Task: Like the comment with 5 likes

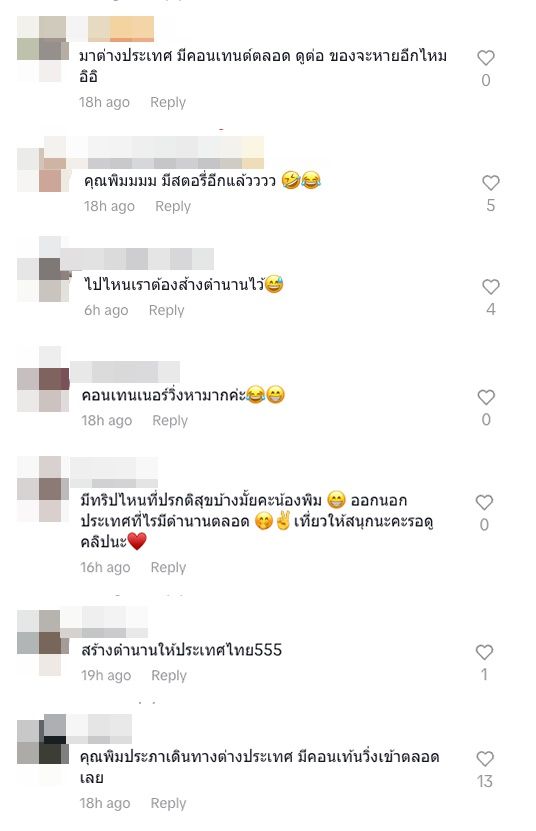Action: [490, 183]
